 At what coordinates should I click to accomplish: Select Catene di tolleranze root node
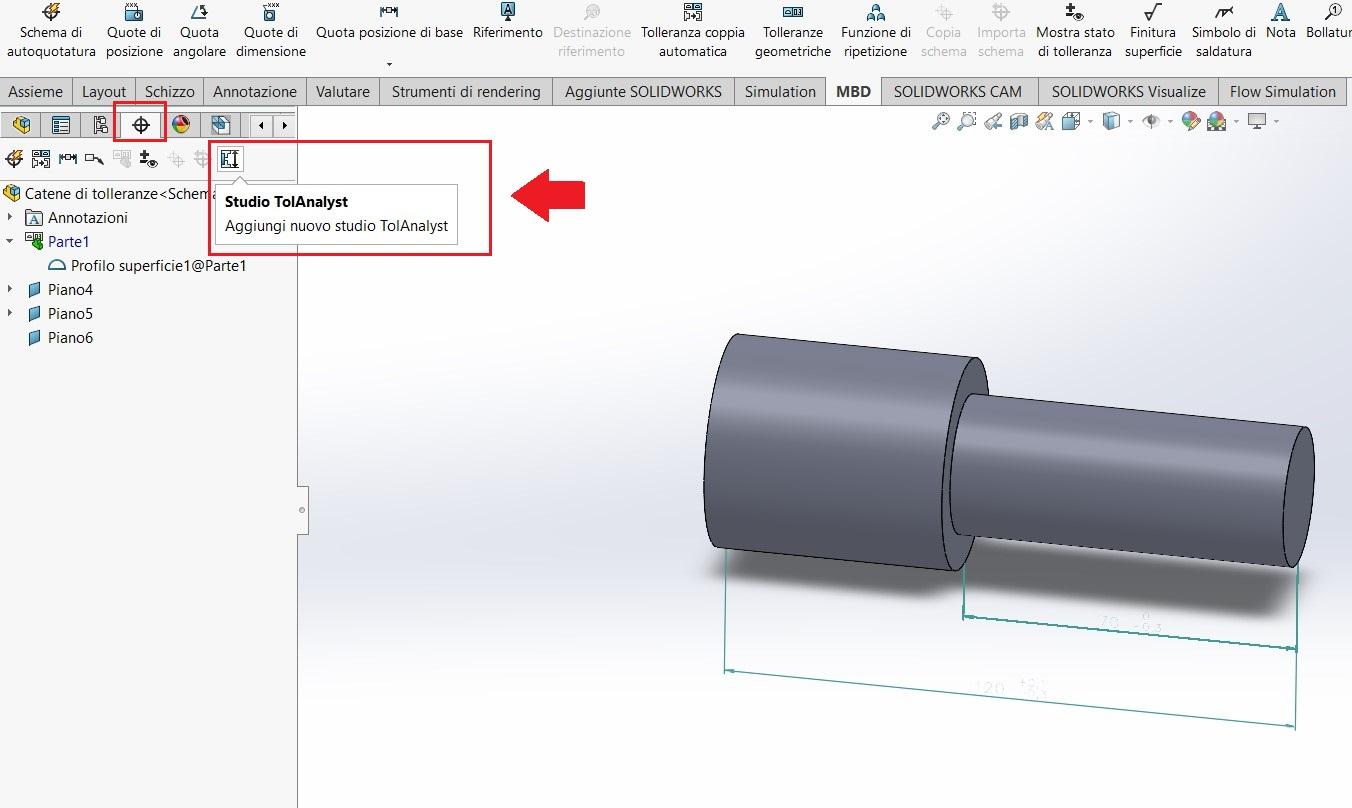click(110, 193)
